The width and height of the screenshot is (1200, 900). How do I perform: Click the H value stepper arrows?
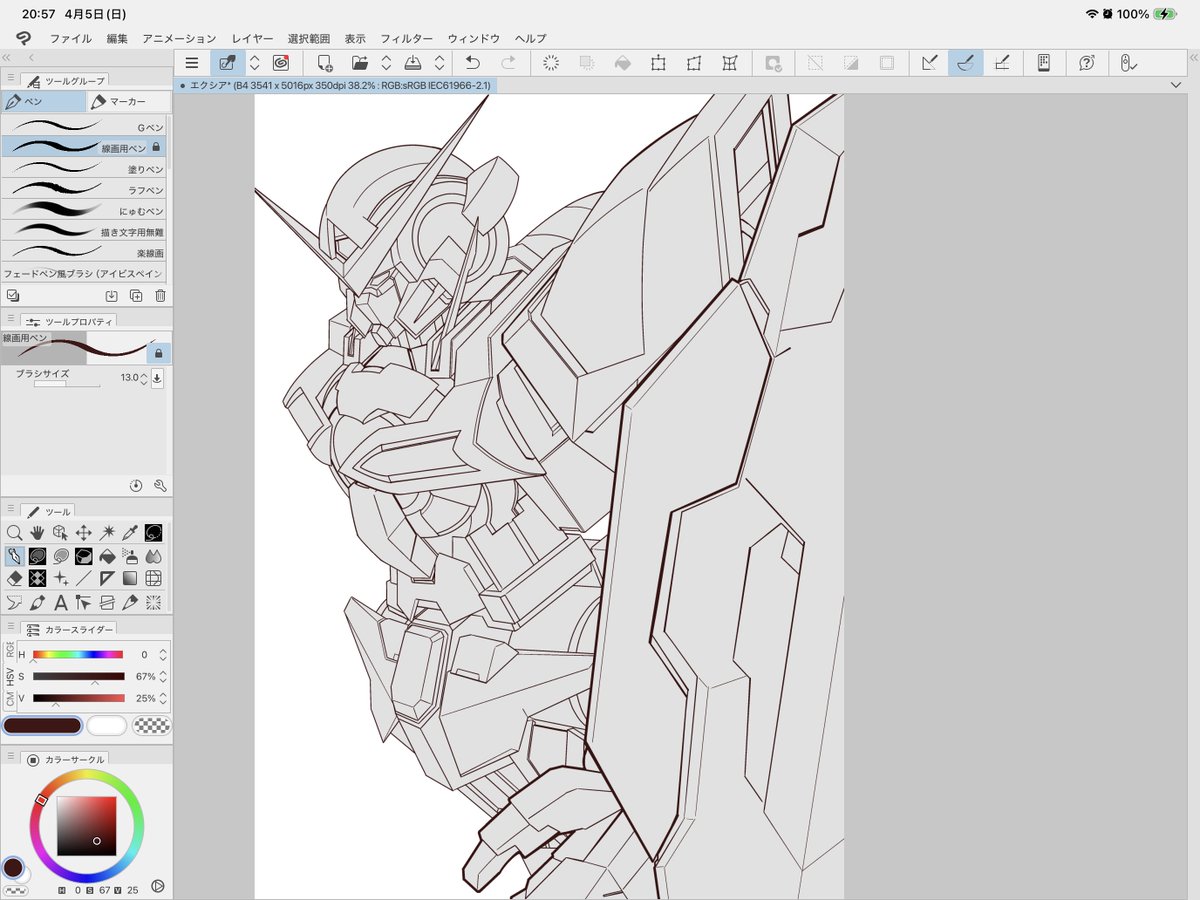163,655
